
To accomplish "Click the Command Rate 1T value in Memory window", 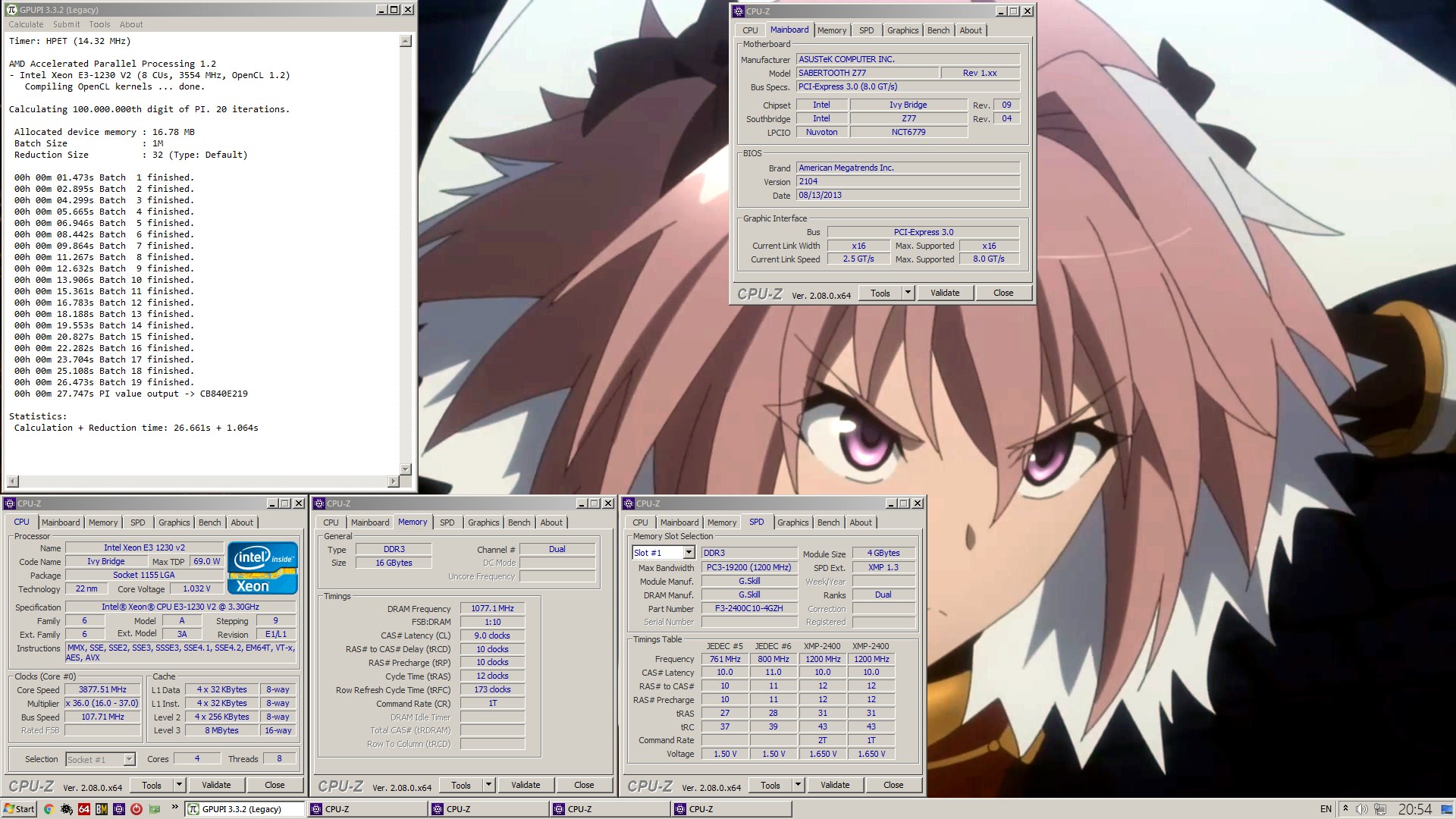I will coord(492,703).
